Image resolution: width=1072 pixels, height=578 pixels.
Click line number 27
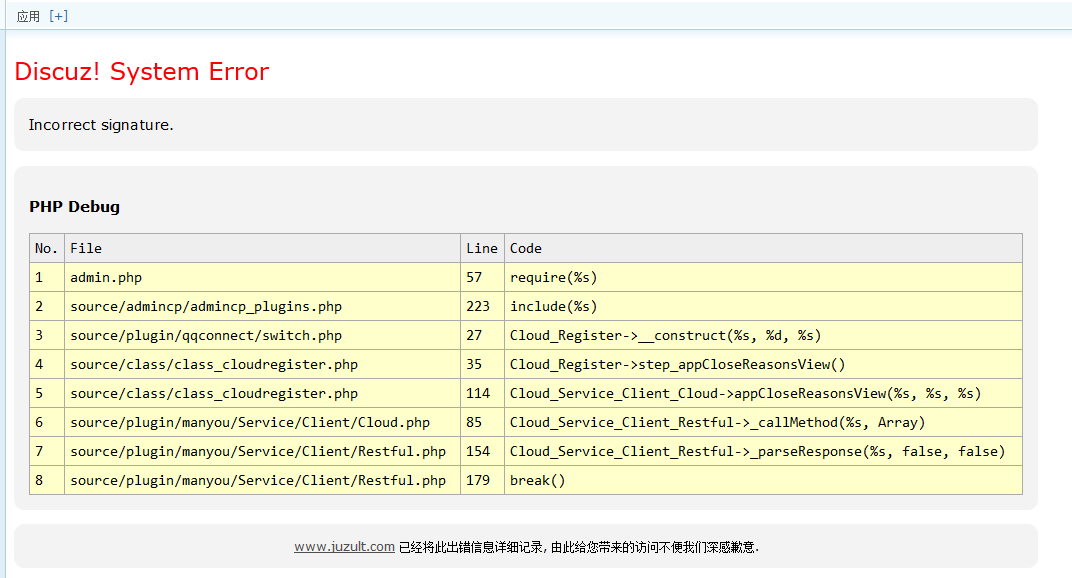pyautogui.click(x=482, y=335)
